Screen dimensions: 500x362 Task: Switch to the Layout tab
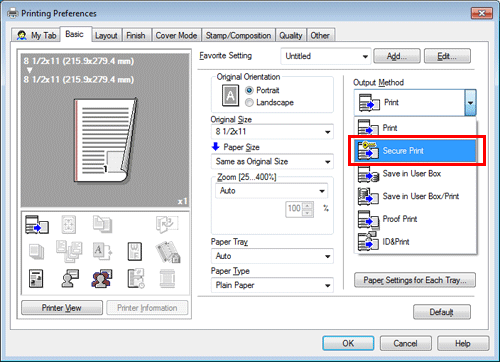click(106, 35)
